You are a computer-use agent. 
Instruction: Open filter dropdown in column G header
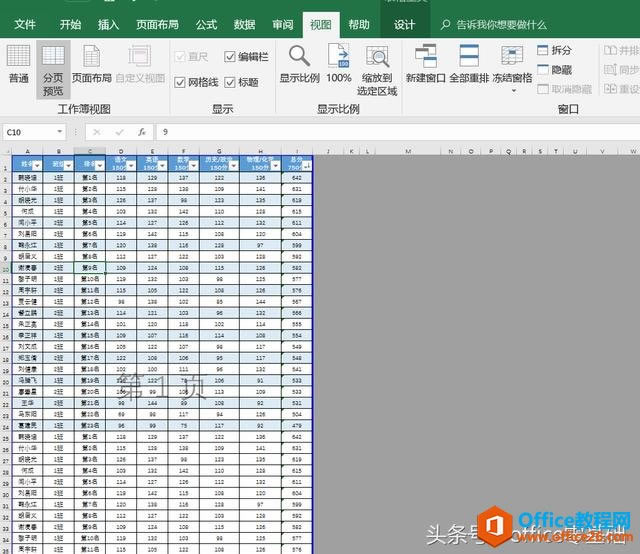tap(233, 165)
